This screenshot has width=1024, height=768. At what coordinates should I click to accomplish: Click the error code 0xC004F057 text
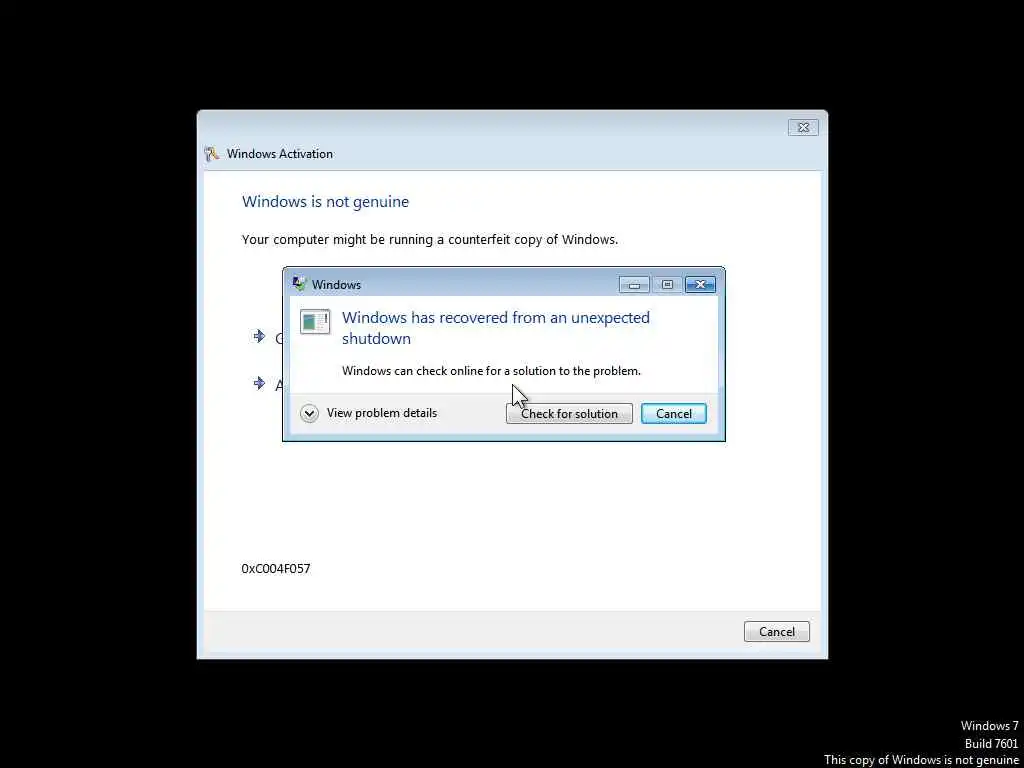pos(276,568)
